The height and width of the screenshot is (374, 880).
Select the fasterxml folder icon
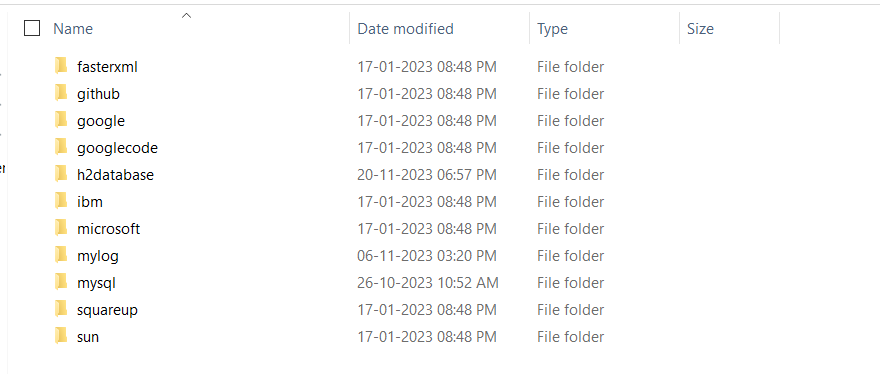click(61, 66)
